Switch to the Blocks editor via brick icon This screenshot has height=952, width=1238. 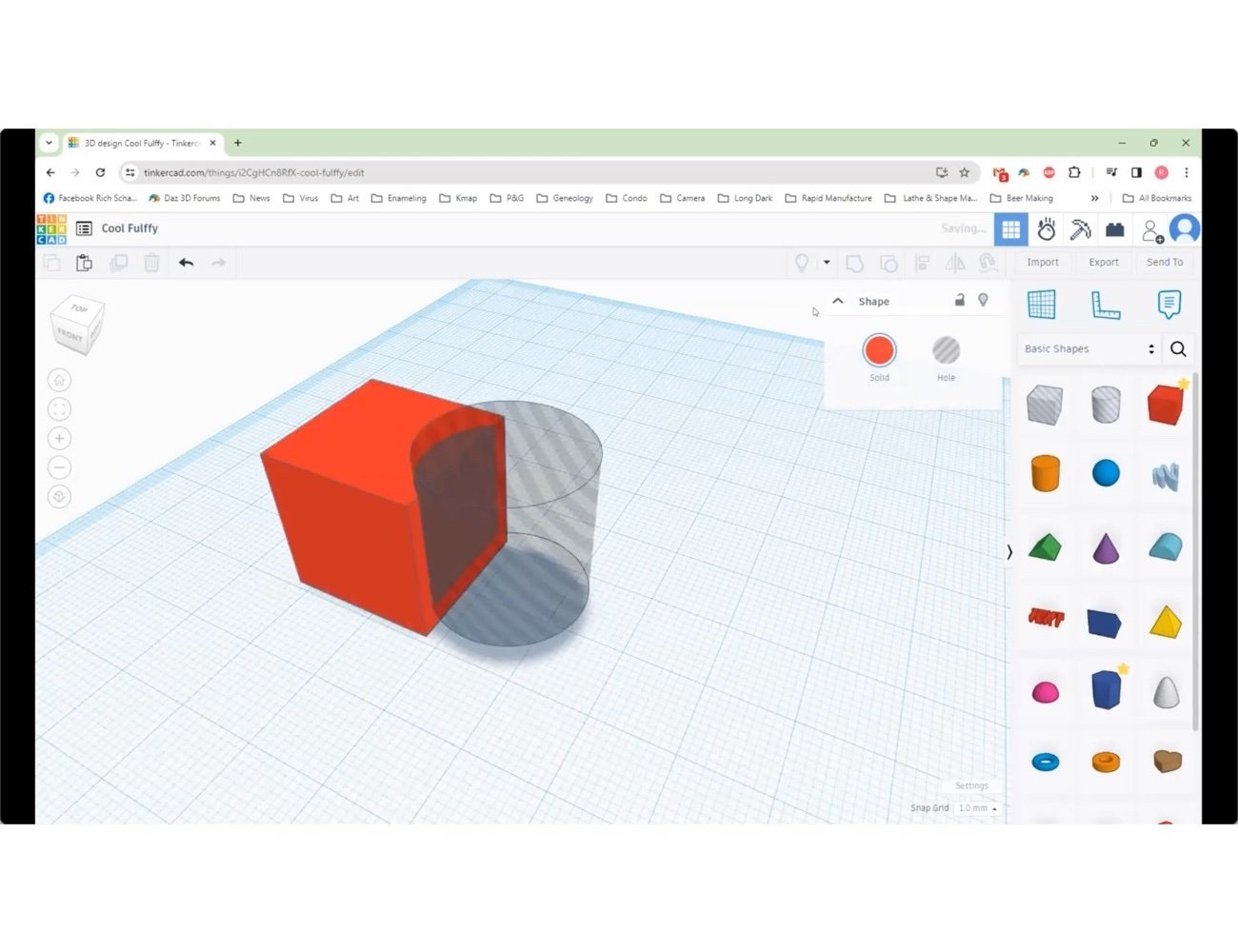1115,228
